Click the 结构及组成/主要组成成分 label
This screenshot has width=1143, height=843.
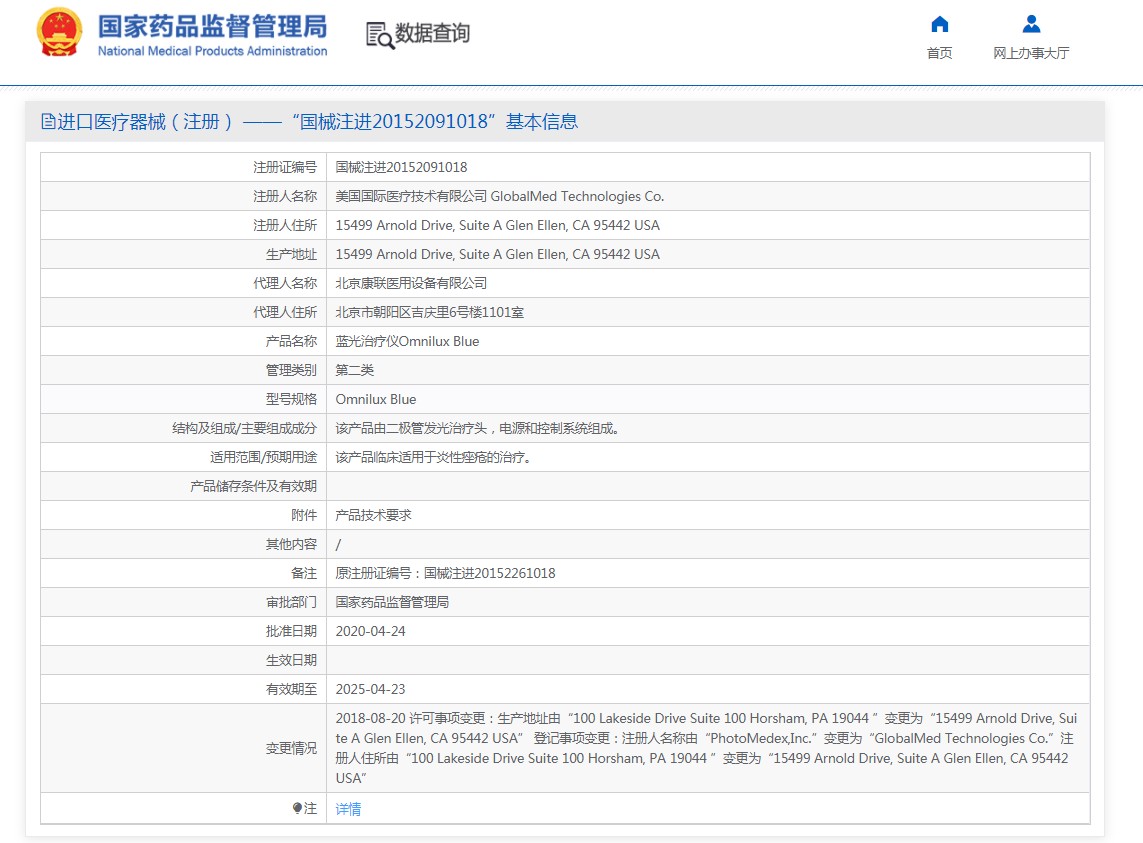point(245,428)
